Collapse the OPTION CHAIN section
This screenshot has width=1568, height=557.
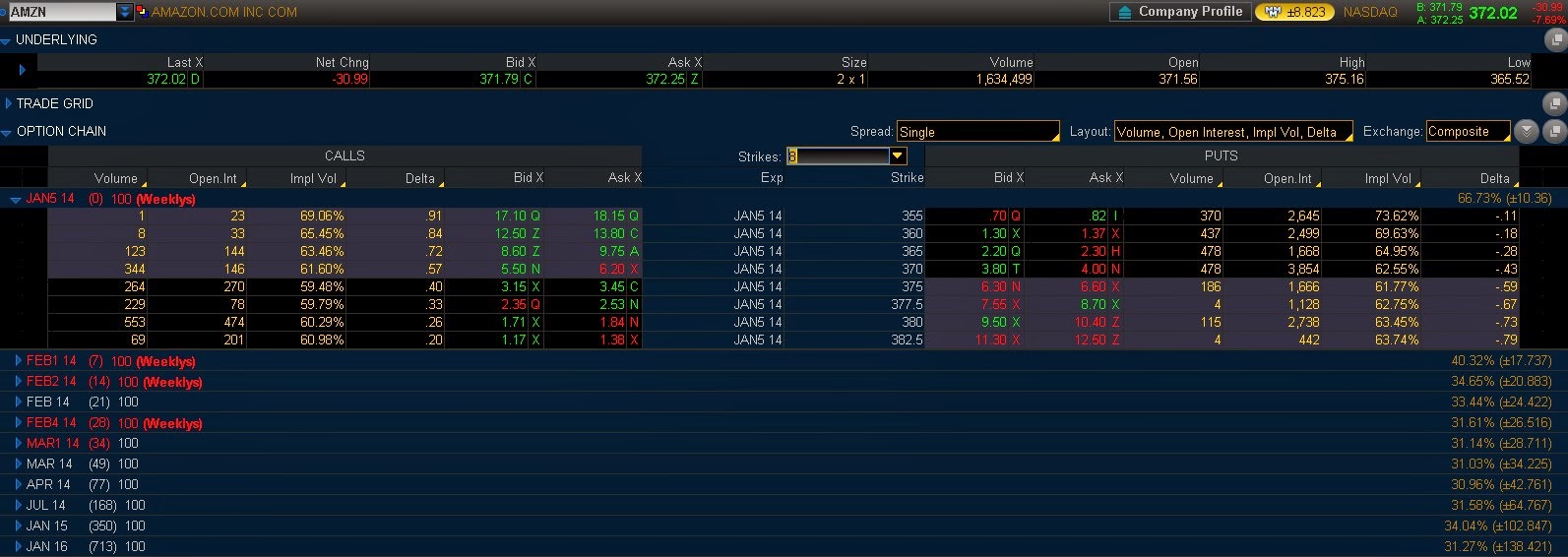click(x=6, y=132)
